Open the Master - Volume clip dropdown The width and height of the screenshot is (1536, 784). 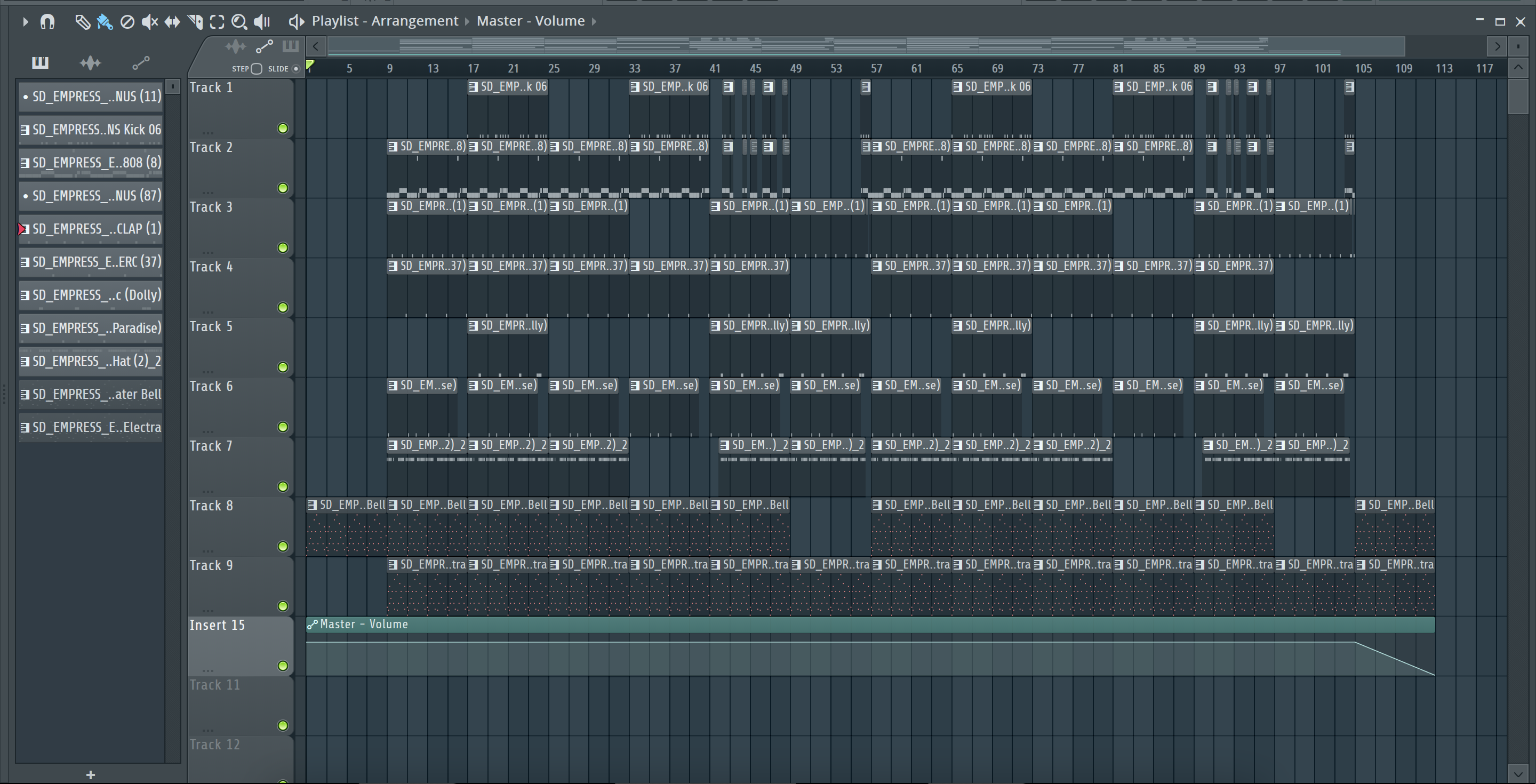point(531,21)
